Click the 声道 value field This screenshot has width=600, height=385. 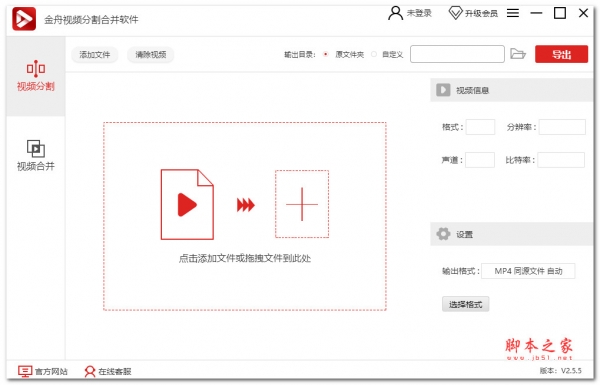[480, 160]
